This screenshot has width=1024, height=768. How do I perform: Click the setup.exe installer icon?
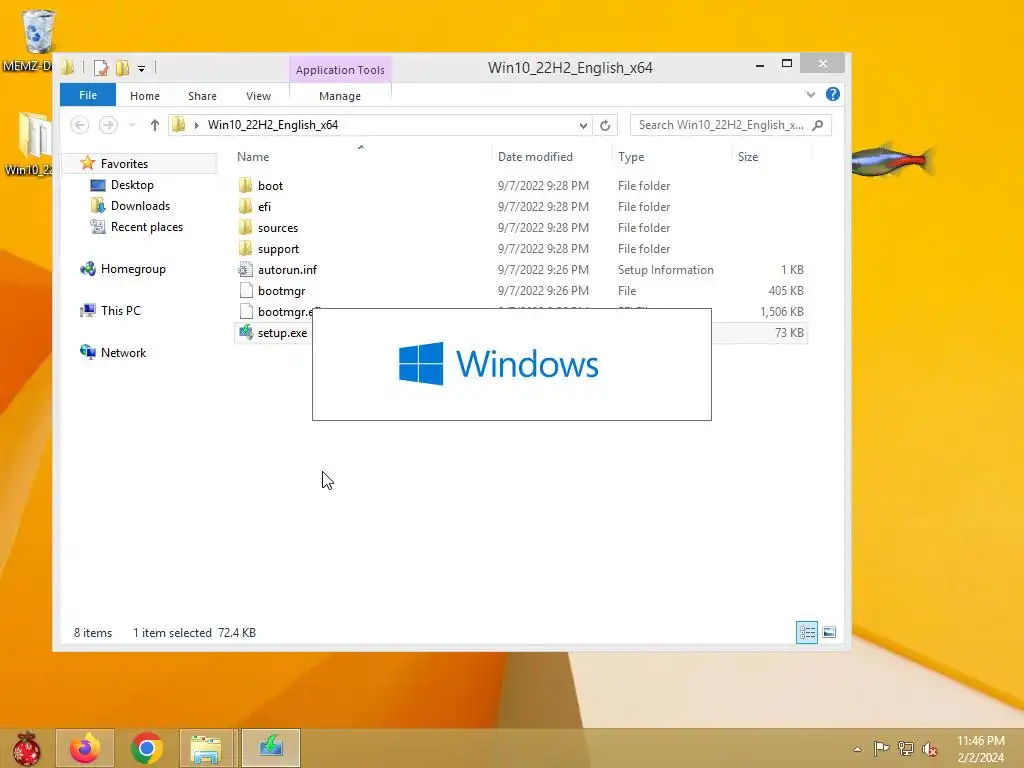click(246, 332)
